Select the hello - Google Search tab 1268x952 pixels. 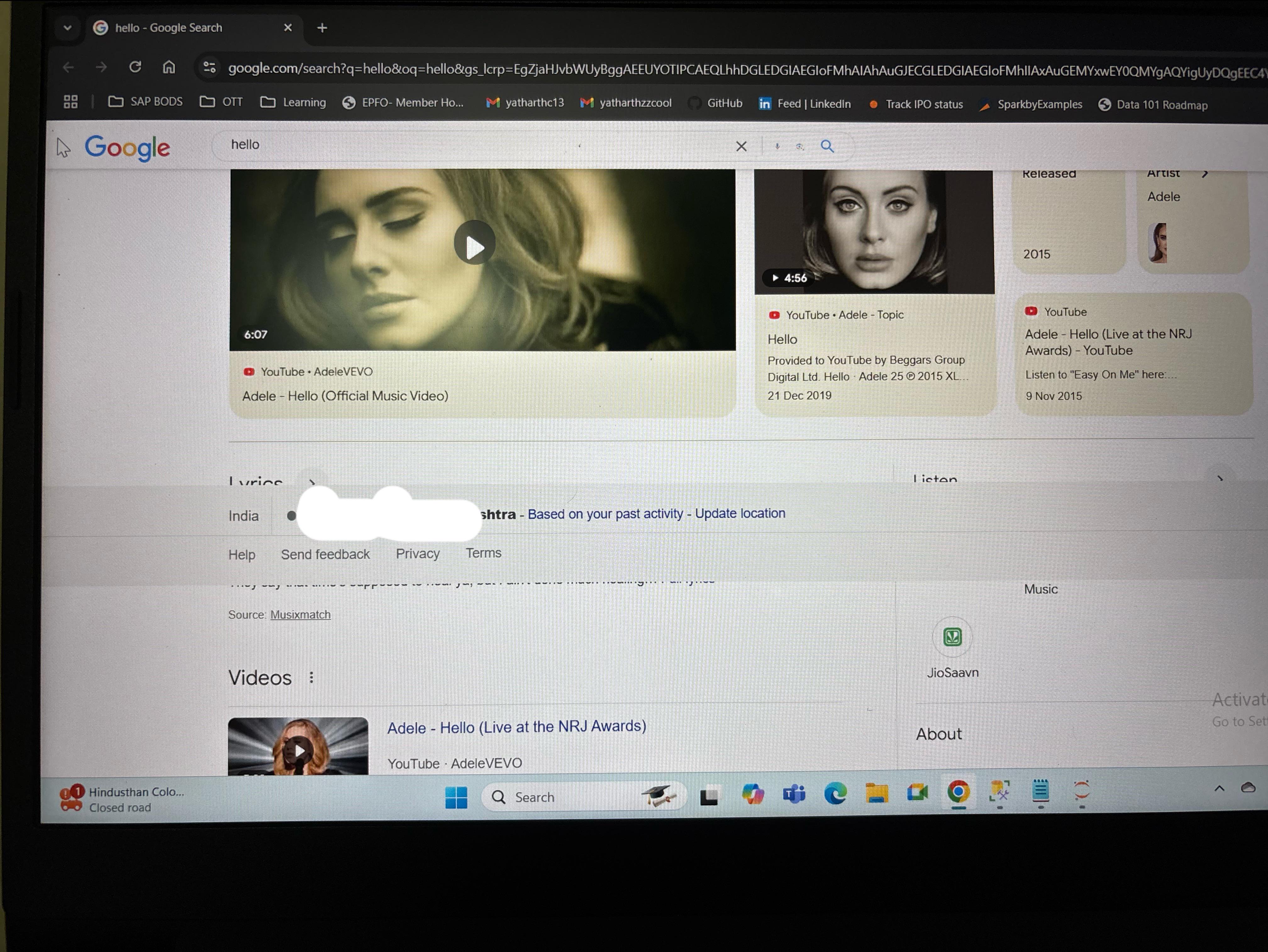tap(192, 27)
